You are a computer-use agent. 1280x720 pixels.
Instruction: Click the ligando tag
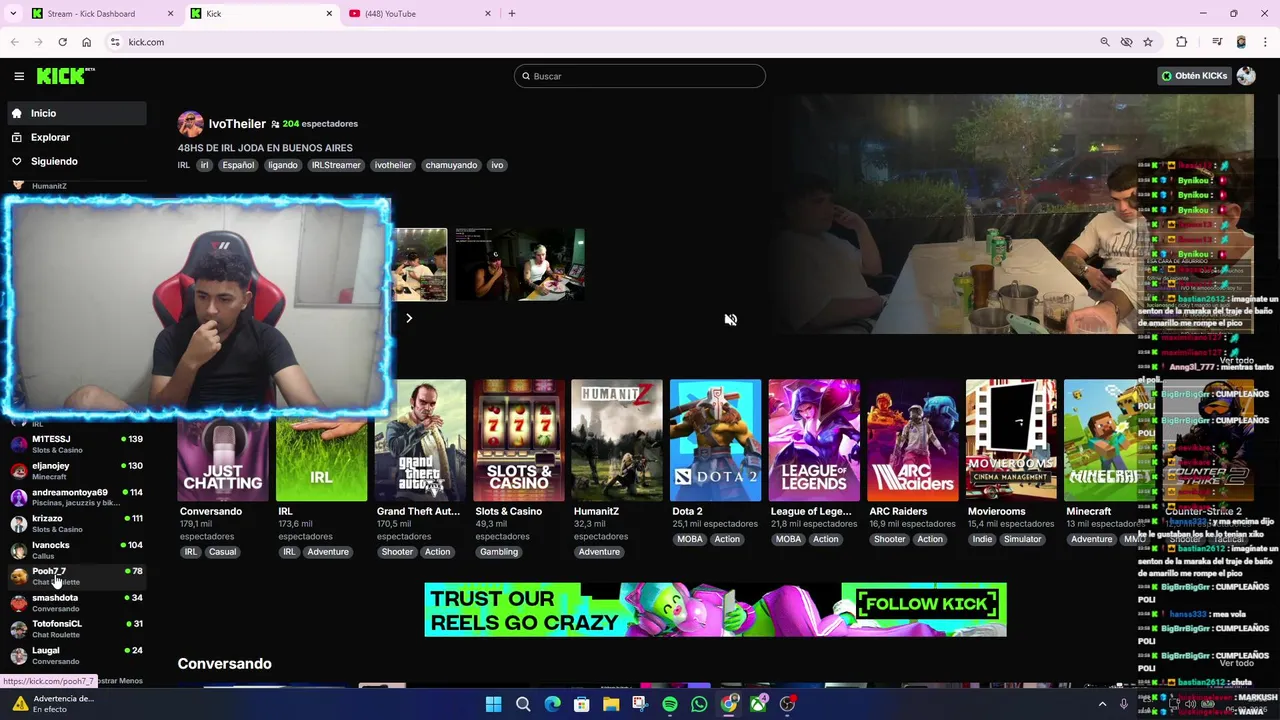tap(282, 165)
